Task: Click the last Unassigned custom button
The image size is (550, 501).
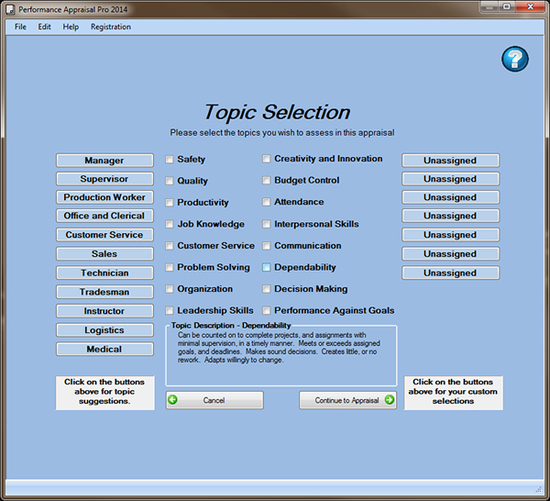Action: click(x=450, y=273)
